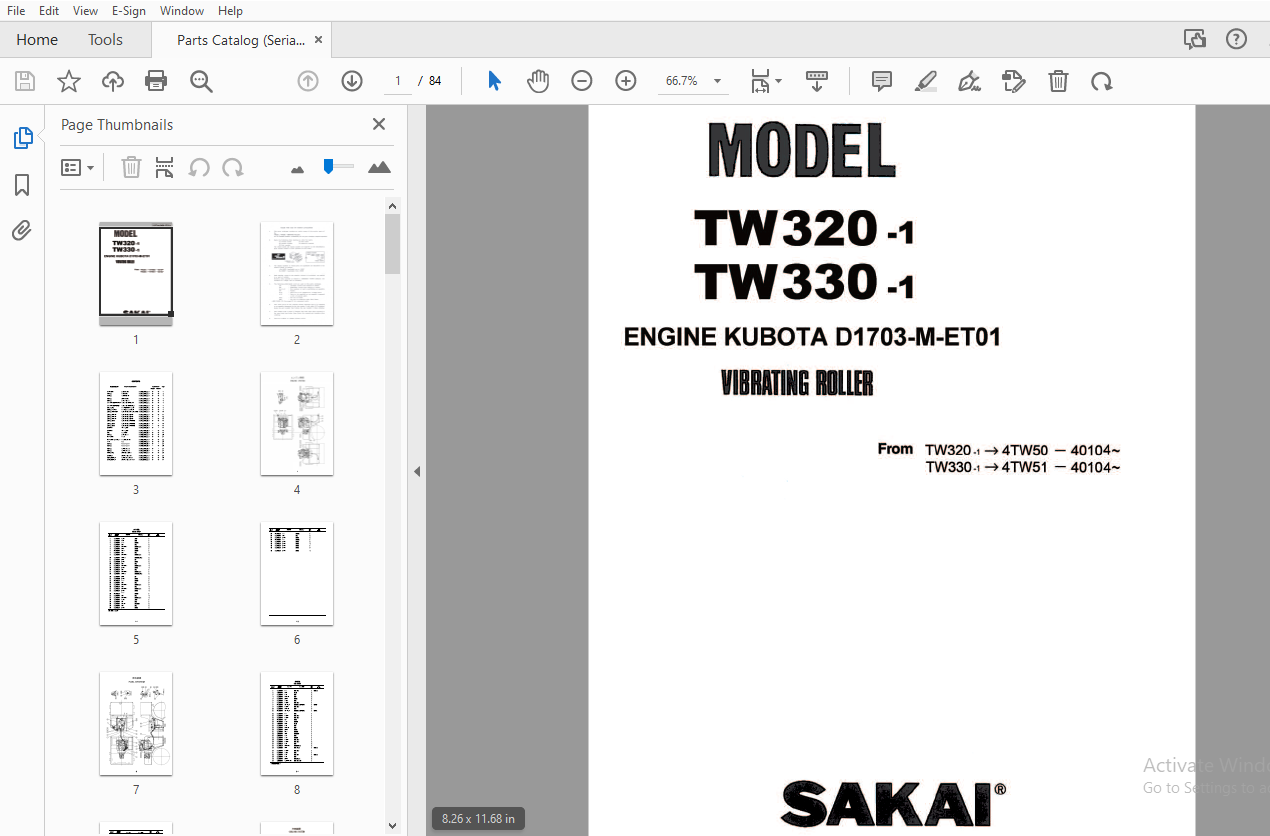Open Page Thumbnails sidebar icon
Screen dimensions: 1270x836
22,138
